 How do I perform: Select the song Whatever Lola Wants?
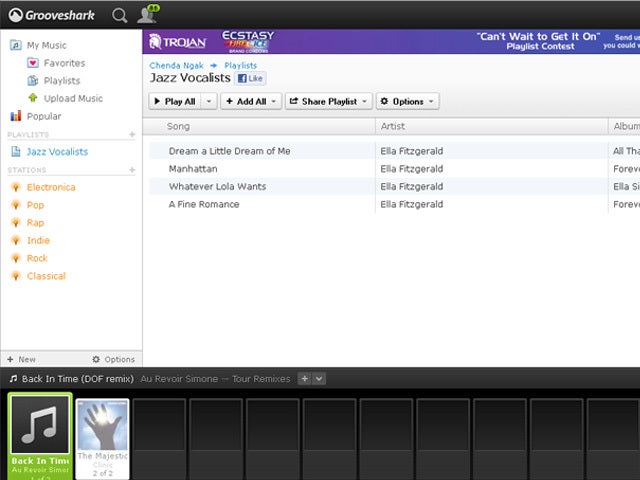click(218, 187)
